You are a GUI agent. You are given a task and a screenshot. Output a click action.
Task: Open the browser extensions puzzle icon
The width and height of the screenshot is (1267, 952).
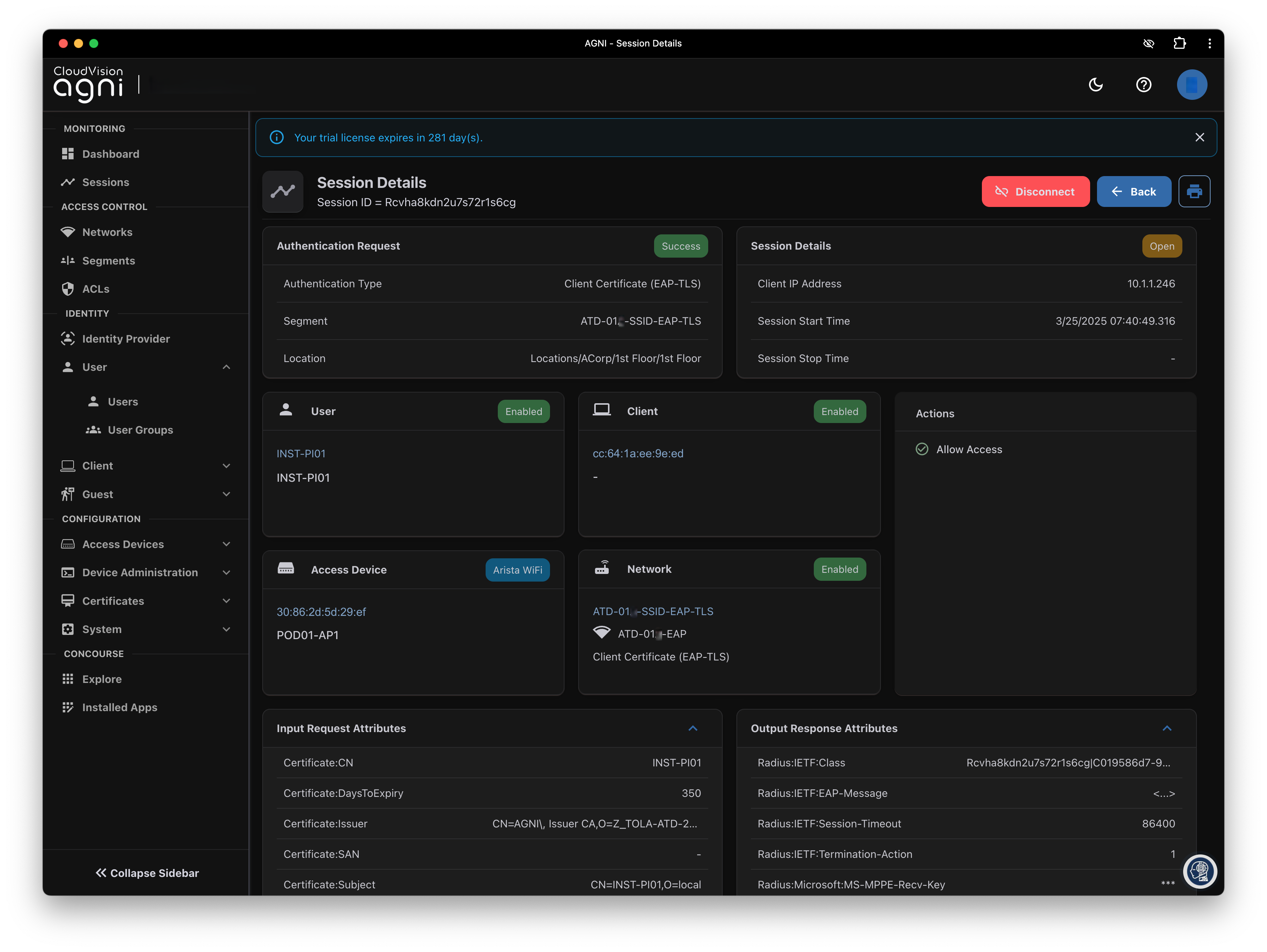tap(1179, 43)
